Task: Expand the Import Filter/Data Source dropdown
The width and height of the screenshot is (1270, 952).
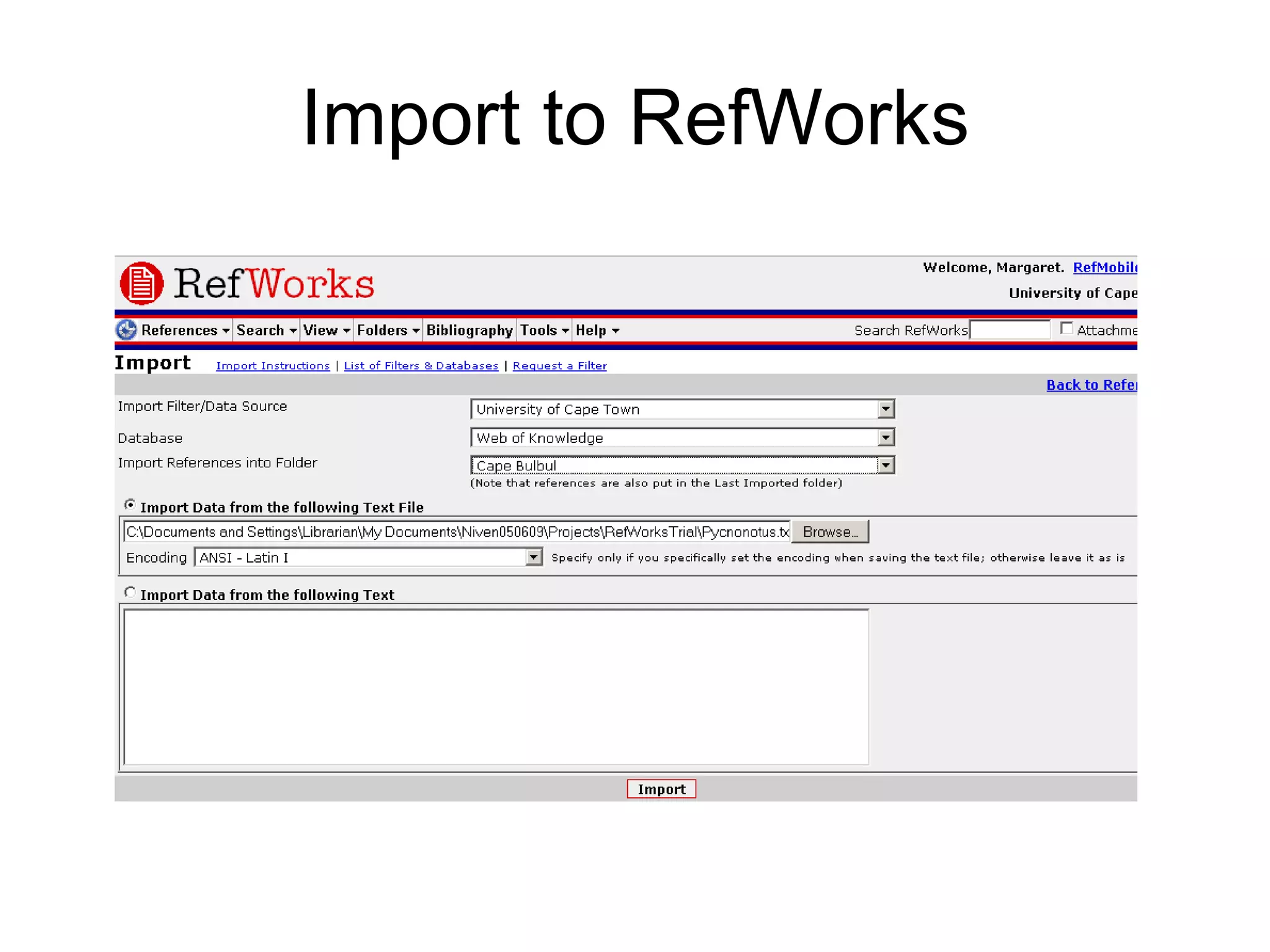Action: 886,409
